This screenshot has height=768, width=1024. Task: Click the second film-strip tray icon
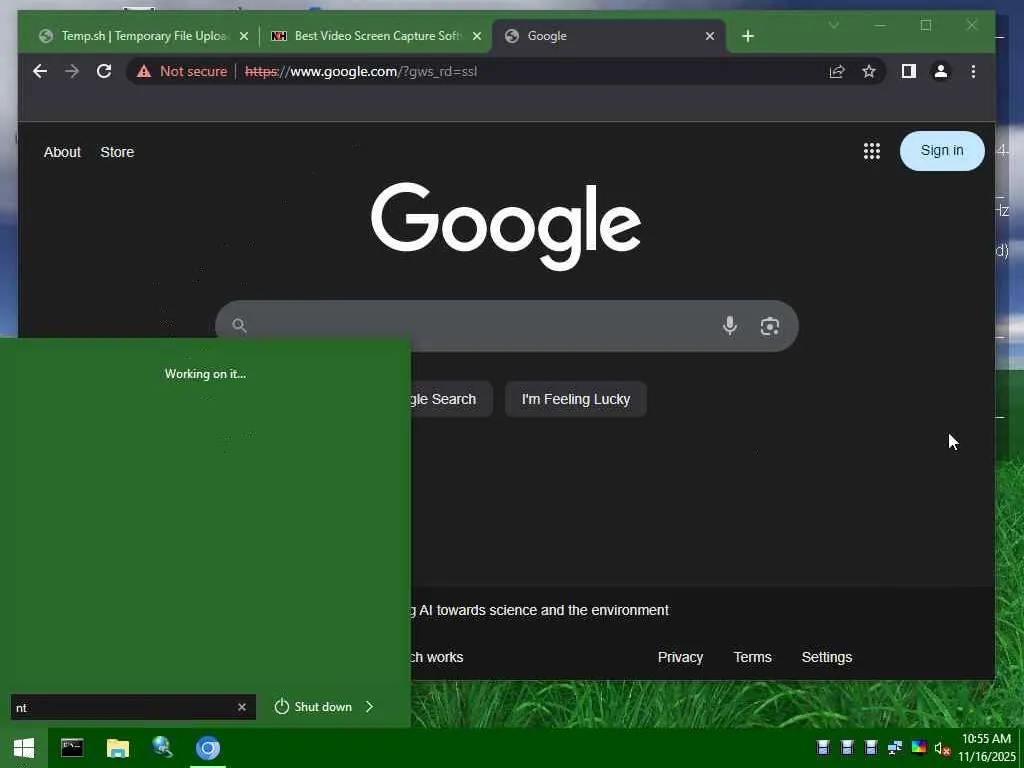point(847,747)
